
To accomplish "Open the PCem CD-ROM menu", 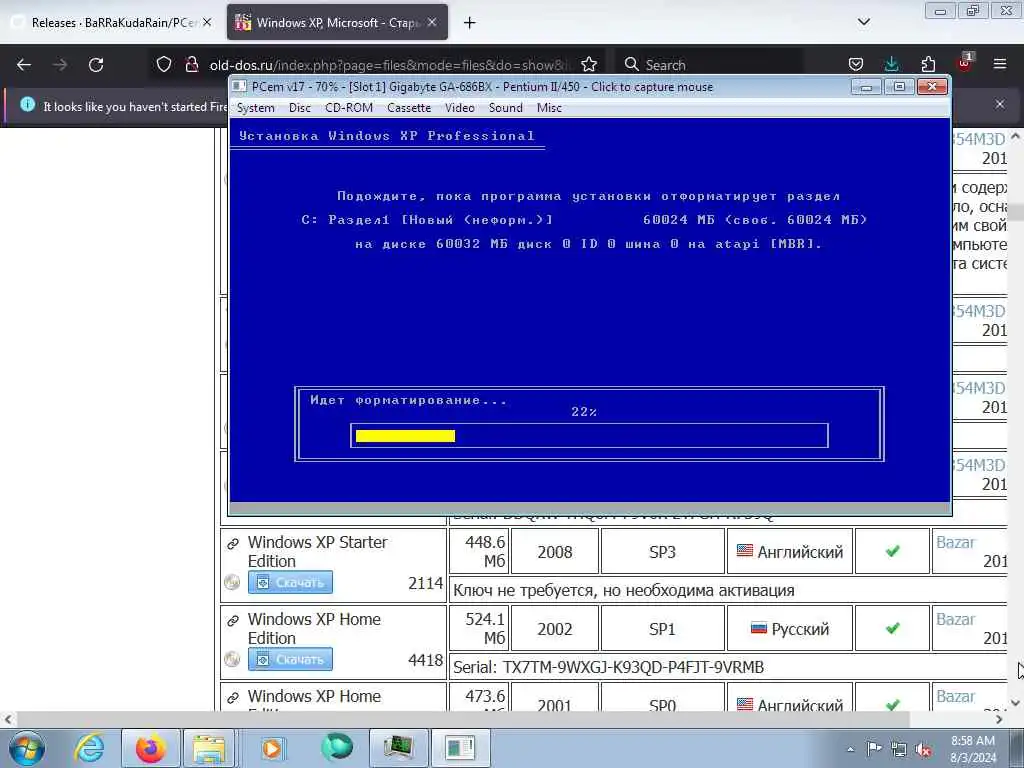I will pos(349,108).
